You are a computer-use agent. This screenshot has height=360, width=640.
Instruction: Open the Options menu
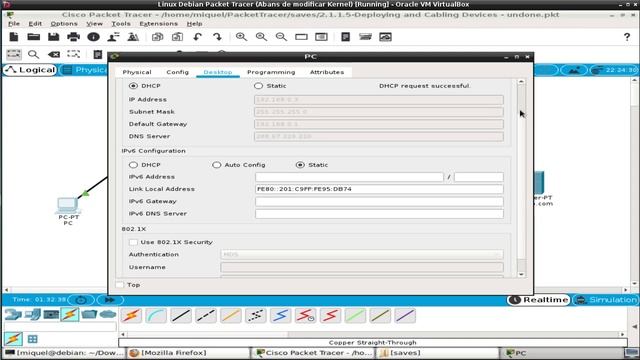pos(64,24)
